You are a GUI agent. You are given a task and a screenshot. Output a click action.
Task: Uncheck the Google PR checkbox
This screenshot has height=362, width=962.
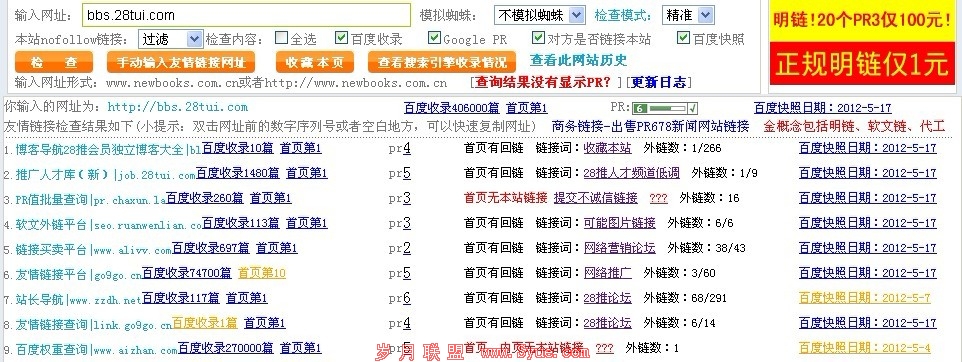[434, 38]
